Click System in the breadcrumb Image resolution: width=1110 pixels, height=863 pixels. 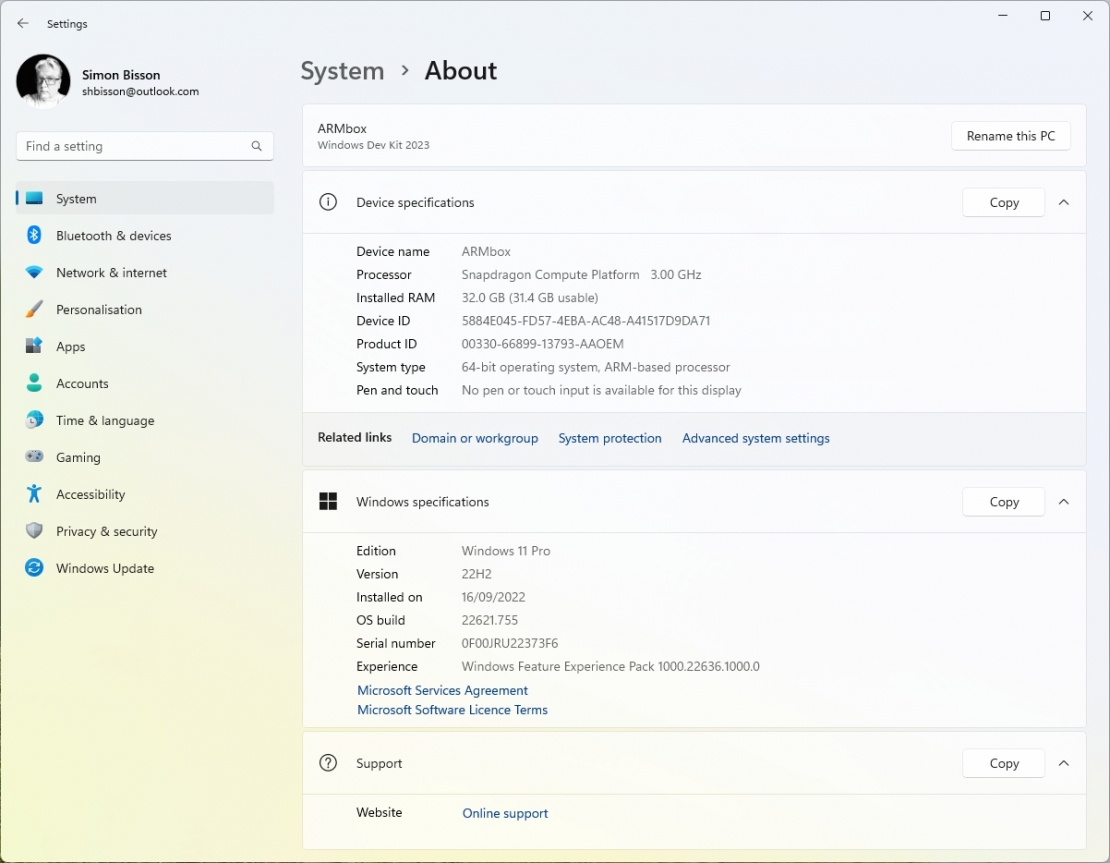point(342,70)
